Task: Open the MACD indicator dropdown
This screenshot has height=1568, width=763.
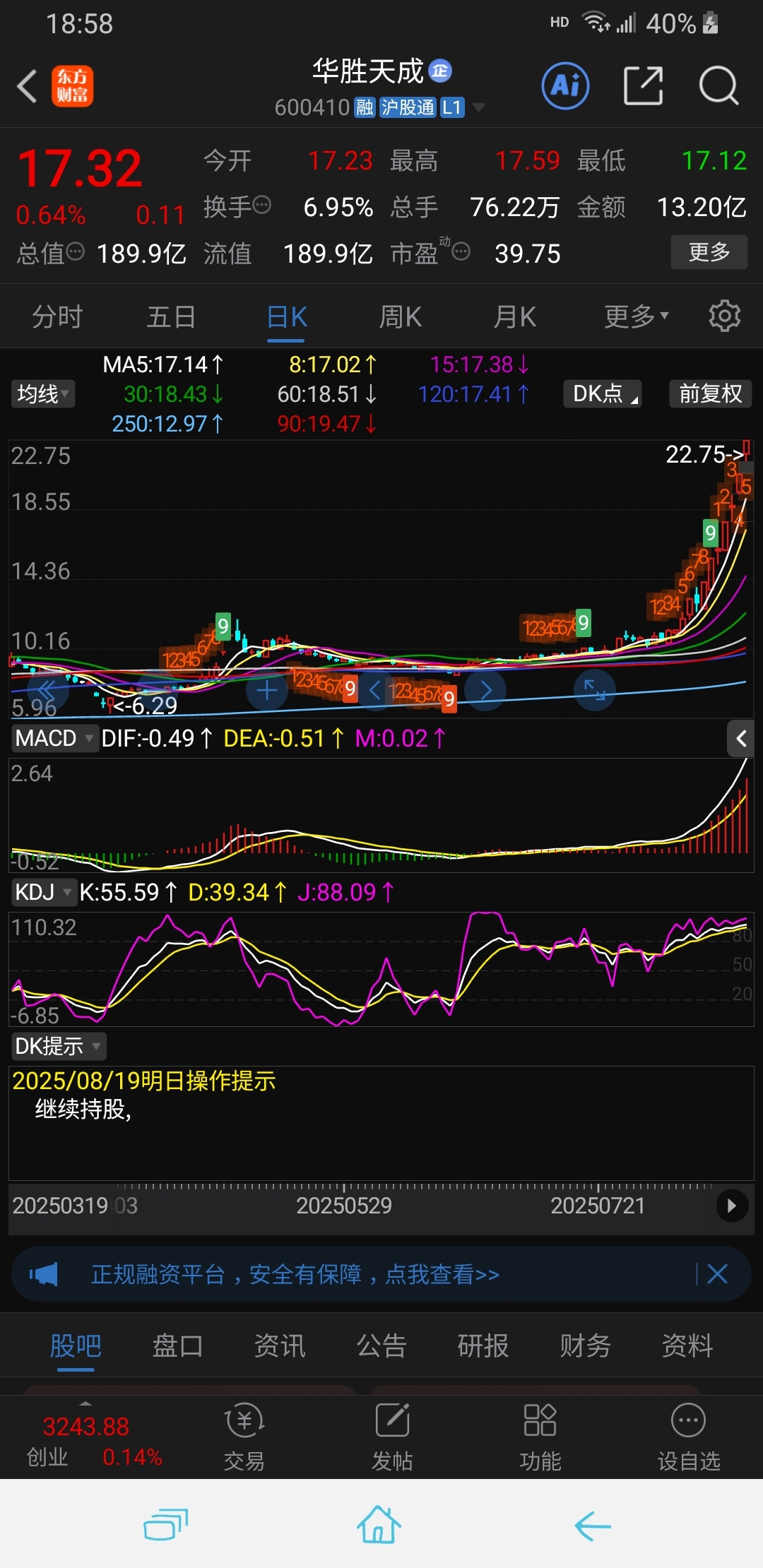Action: tap(54, 739)
